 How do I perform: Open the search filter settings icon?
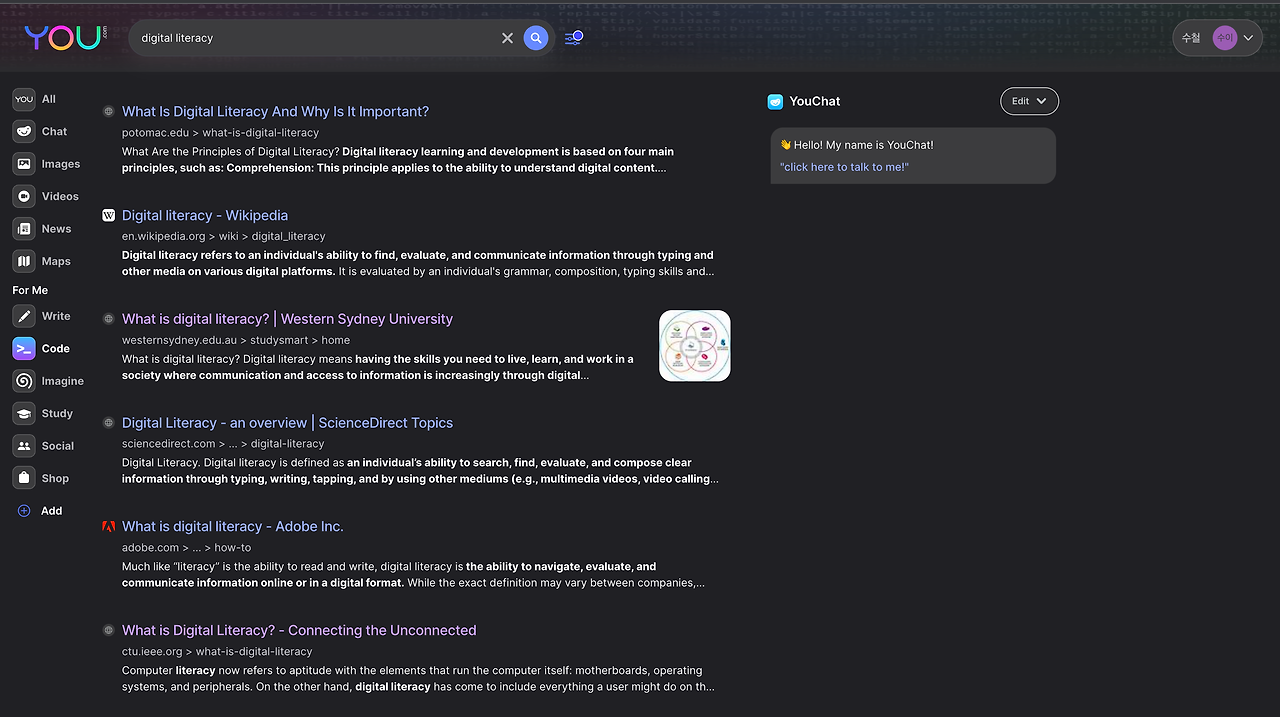(573, 38)
